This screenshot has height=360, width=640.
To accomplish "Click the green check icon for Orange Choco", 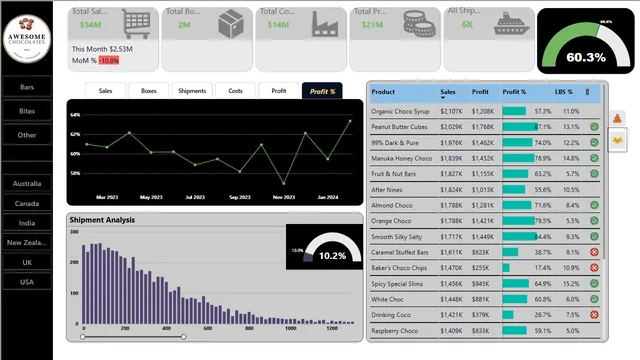I will point(594,220).
